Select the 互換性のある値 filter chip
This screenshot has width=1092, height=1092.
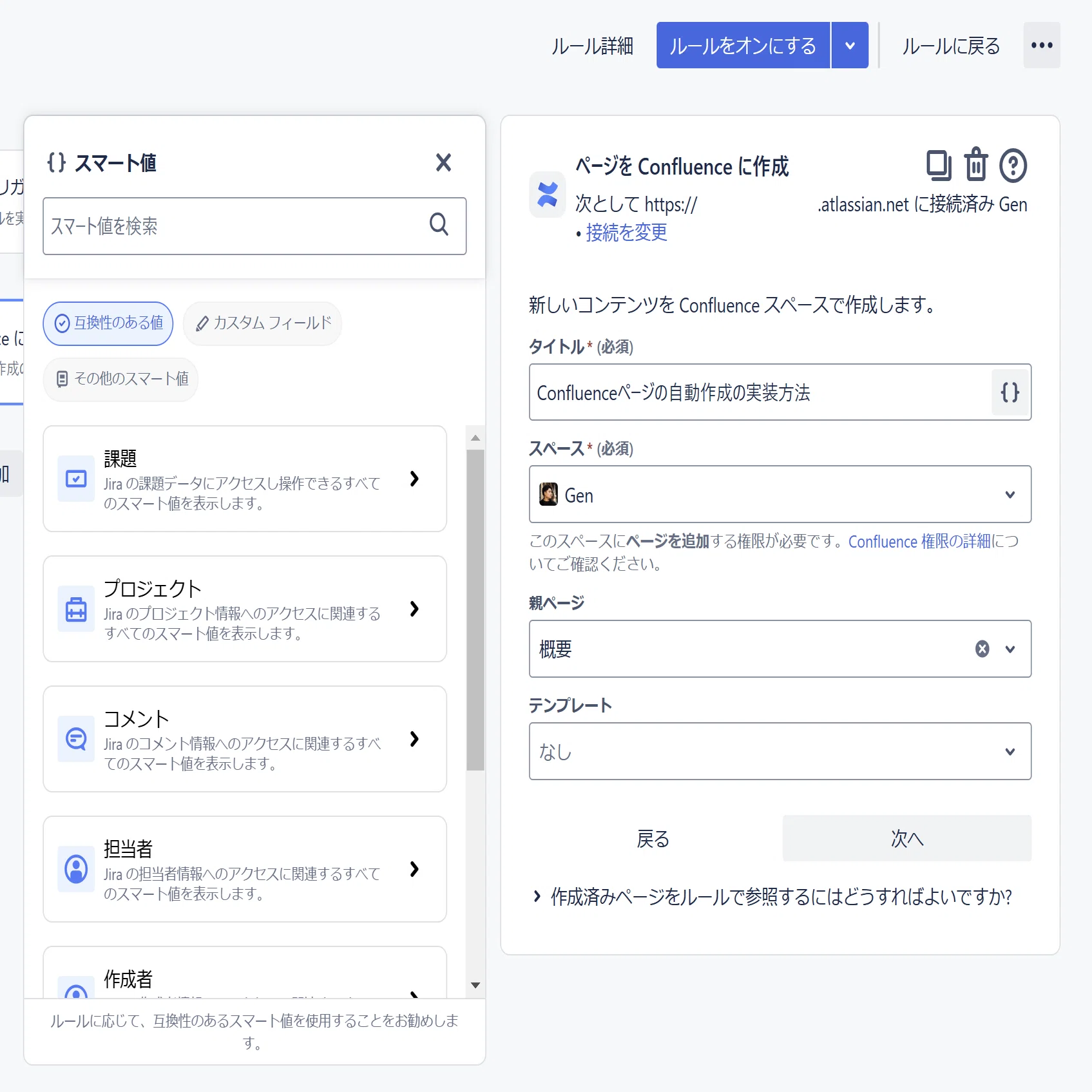pos(108,323)
